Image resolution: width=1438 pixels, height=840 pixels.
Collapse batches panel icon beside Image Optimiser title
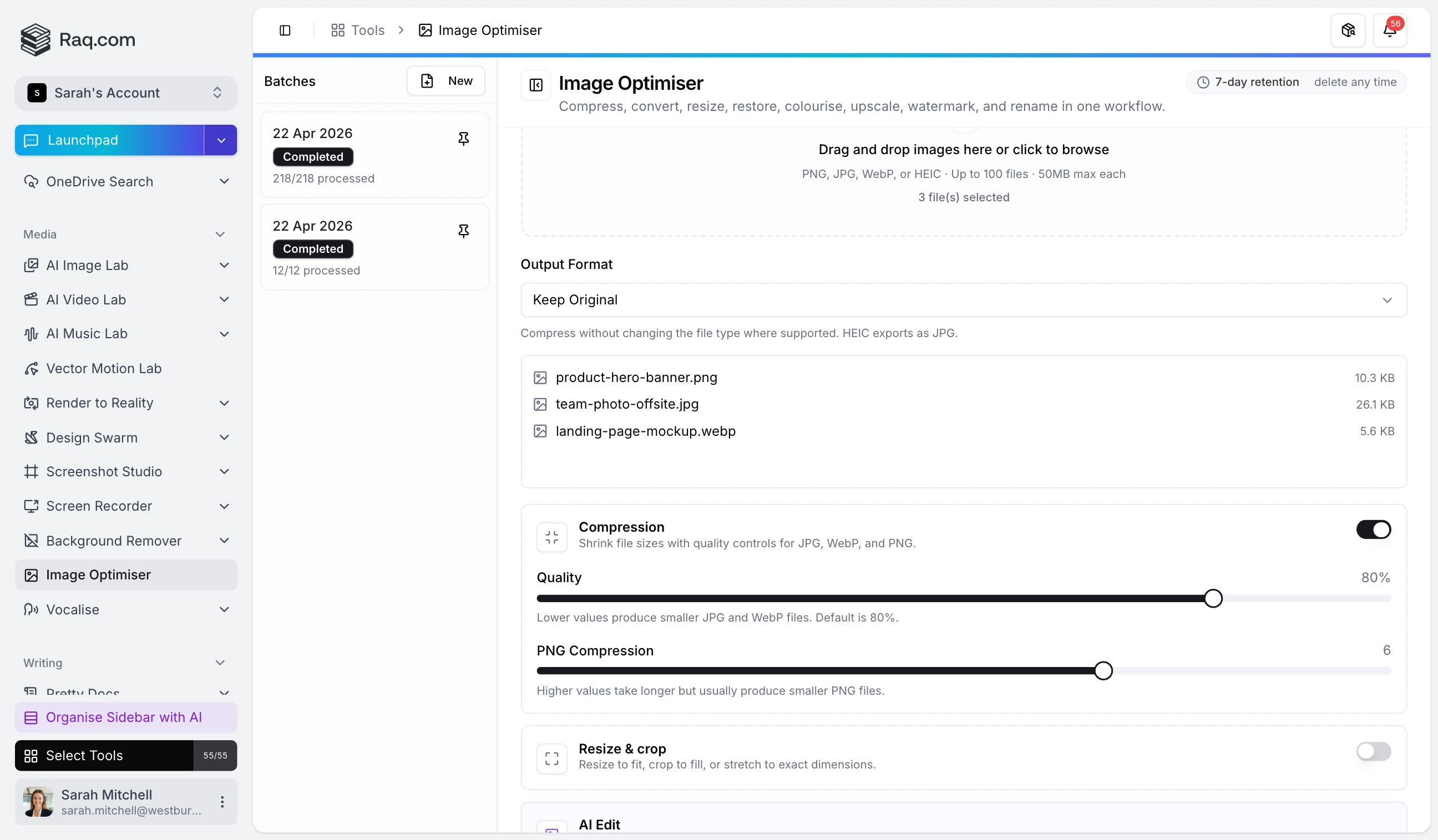tap(535, 85)
